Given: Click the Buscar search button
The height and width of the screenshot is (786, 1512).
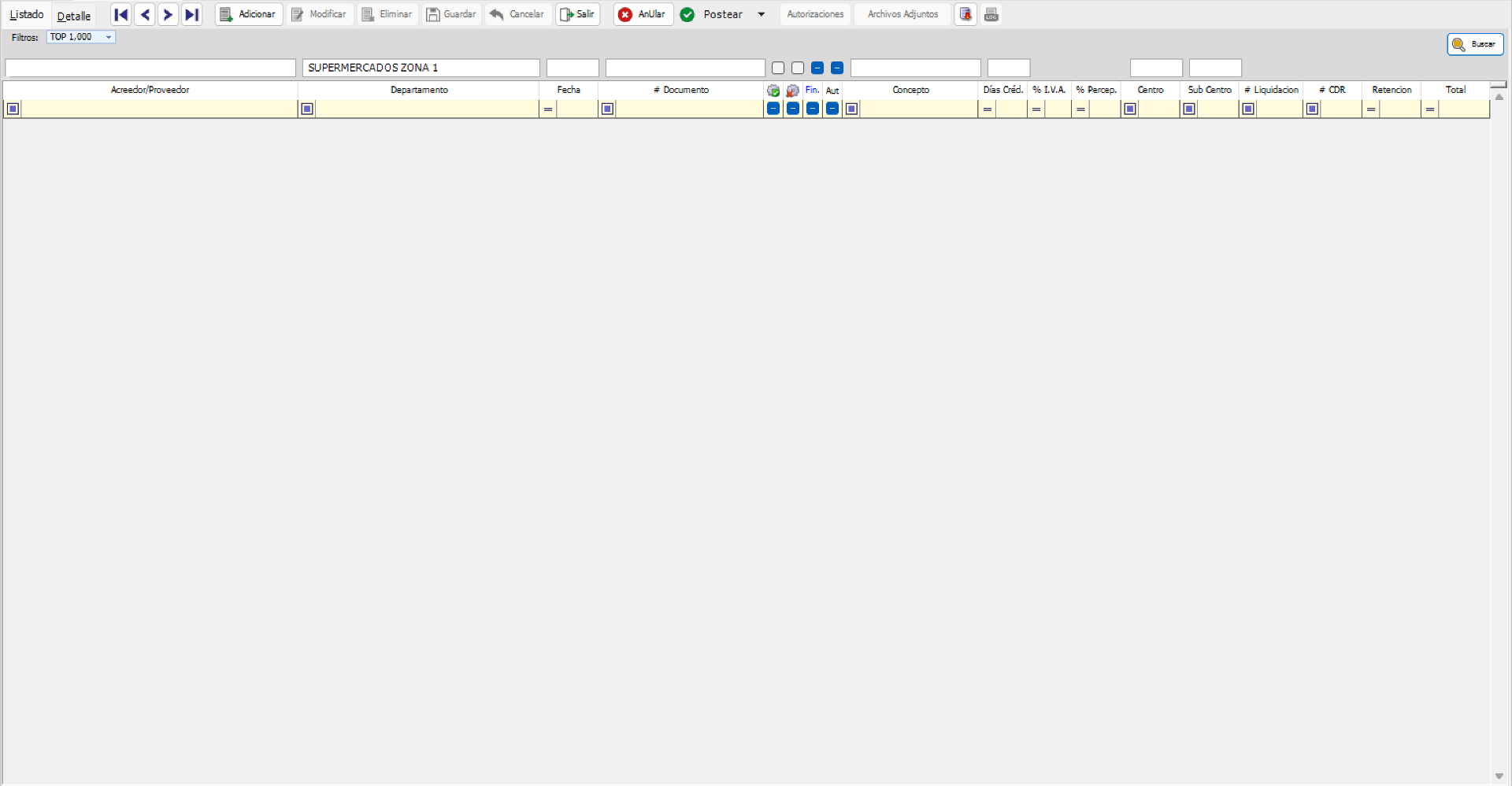Looking at the screenshot, I should point(1475,44).
